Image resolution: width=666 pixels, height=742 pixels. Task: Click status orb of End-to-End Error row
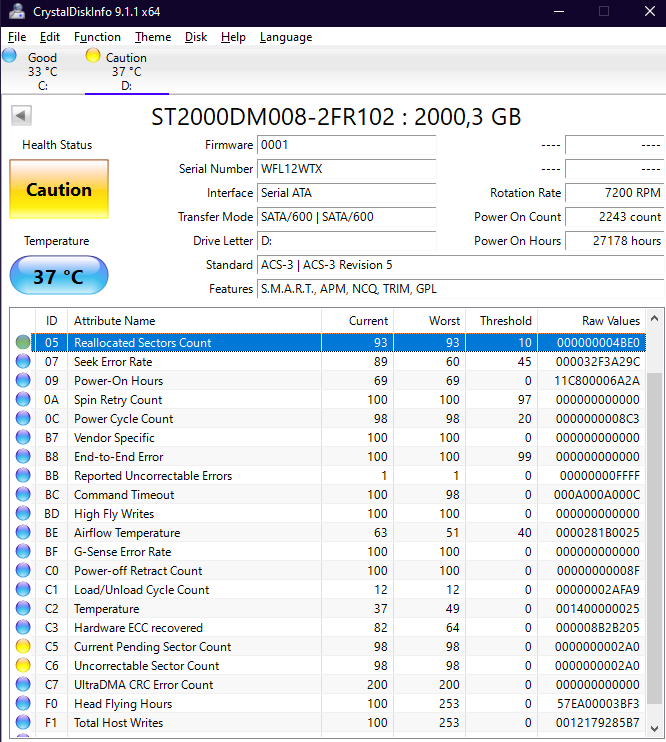tap(23, 456)
